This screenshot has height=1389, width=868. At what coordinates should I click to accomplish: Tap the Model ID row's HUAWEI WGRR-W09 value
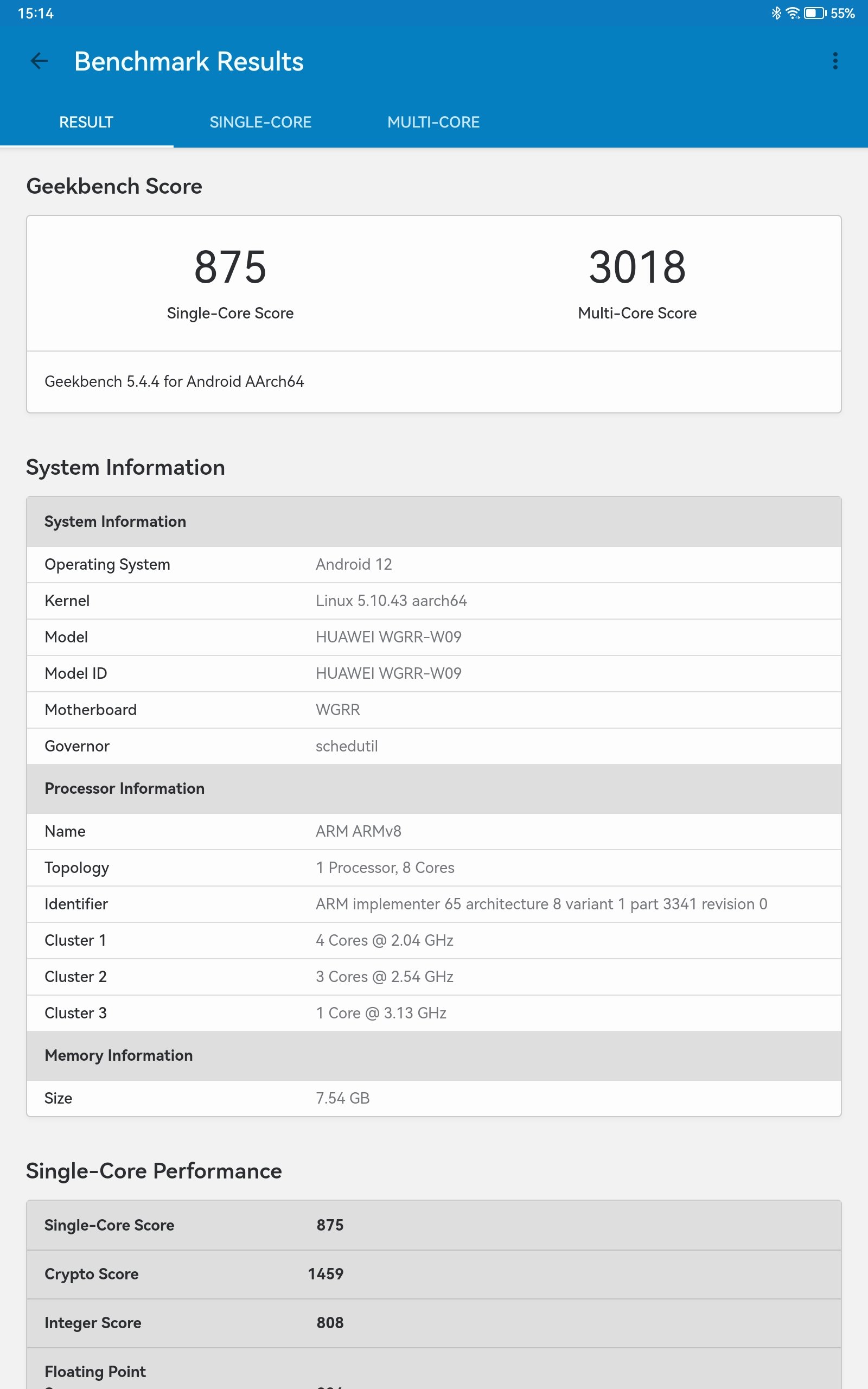(388, 673)
